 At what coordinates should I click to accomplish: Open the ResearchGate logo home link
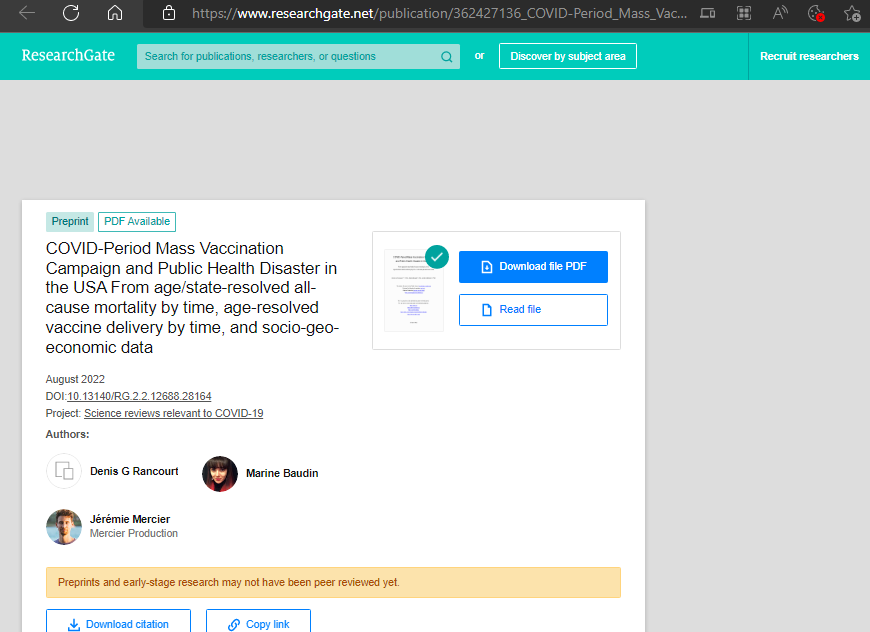[x=68, y=55]
